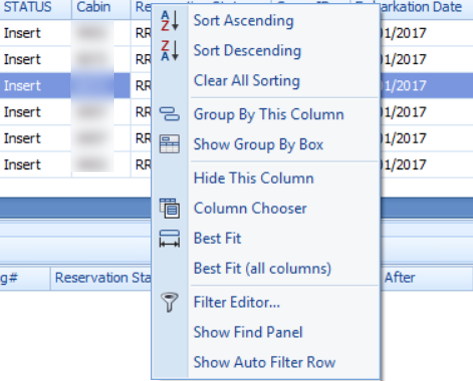Viewport: 473px width, 381px height.
Task: Click the After column header in lower grid
Action: (x=427, y=278)
